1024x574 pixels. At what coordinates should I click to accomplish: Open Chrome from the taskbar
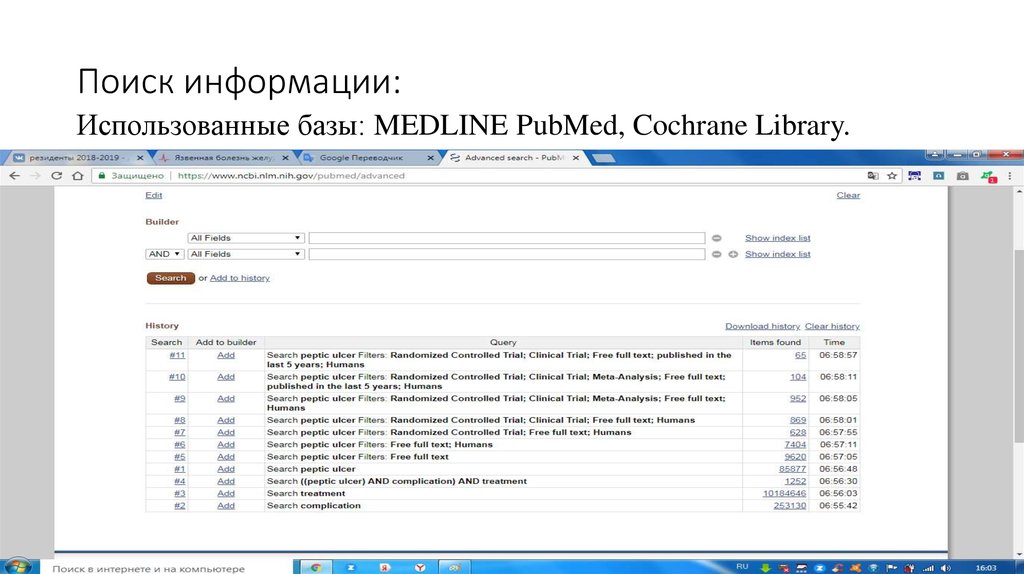click(315, 567)
